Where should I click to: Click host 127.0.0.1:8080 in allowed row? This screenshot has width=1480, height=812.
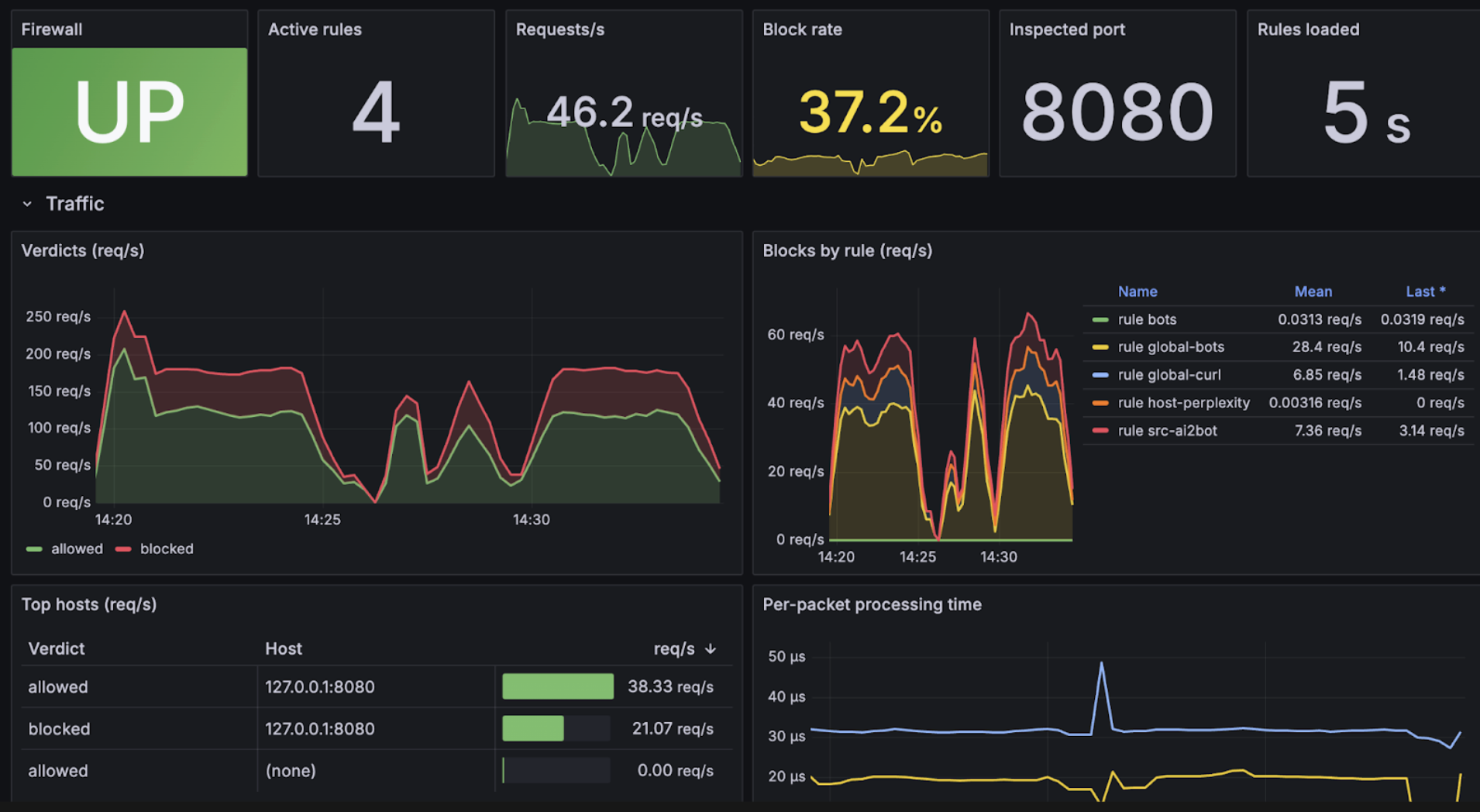pos(320,686)
